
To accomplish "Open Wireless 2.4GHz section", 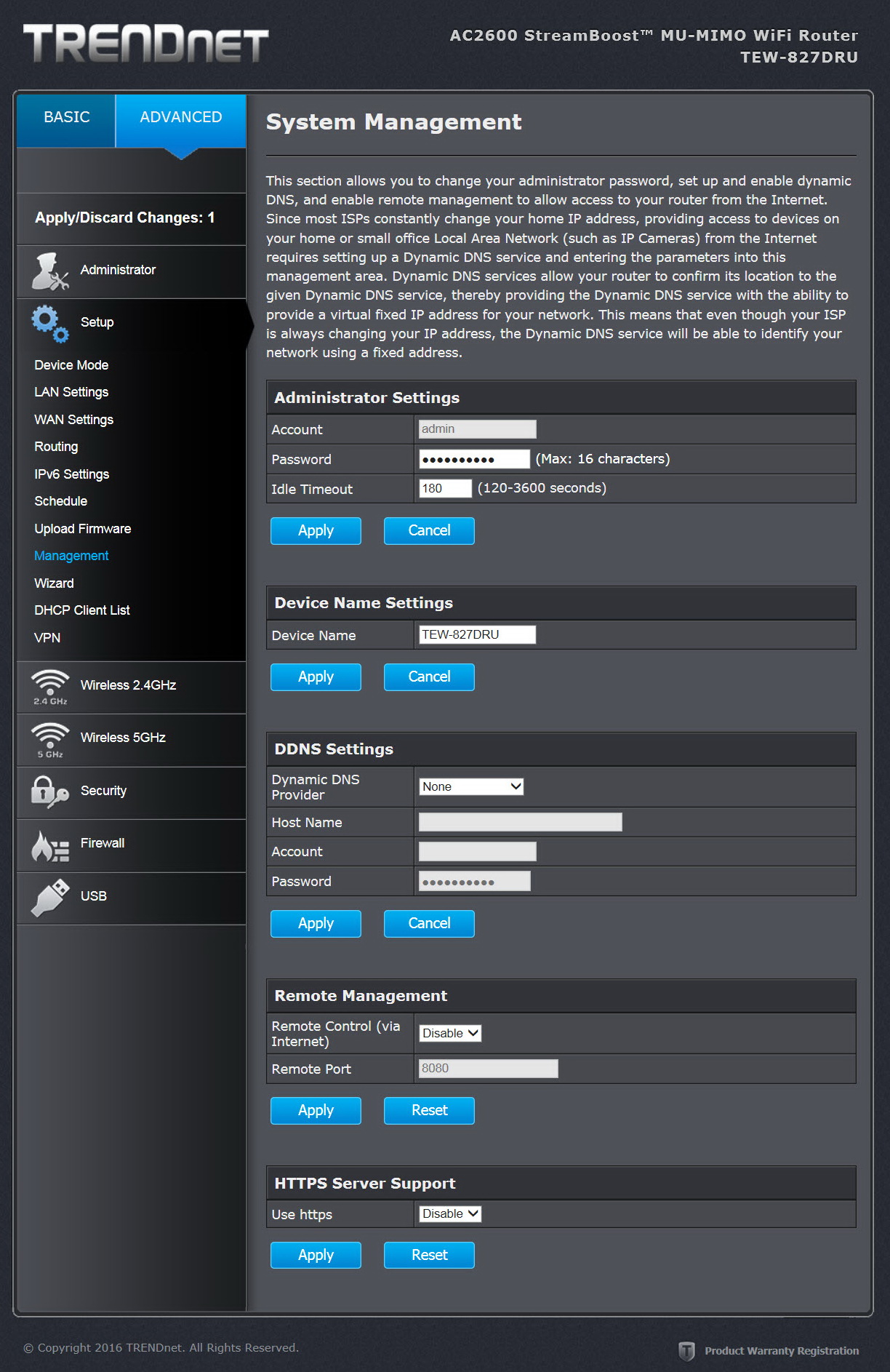I will [x=132, y=687].
